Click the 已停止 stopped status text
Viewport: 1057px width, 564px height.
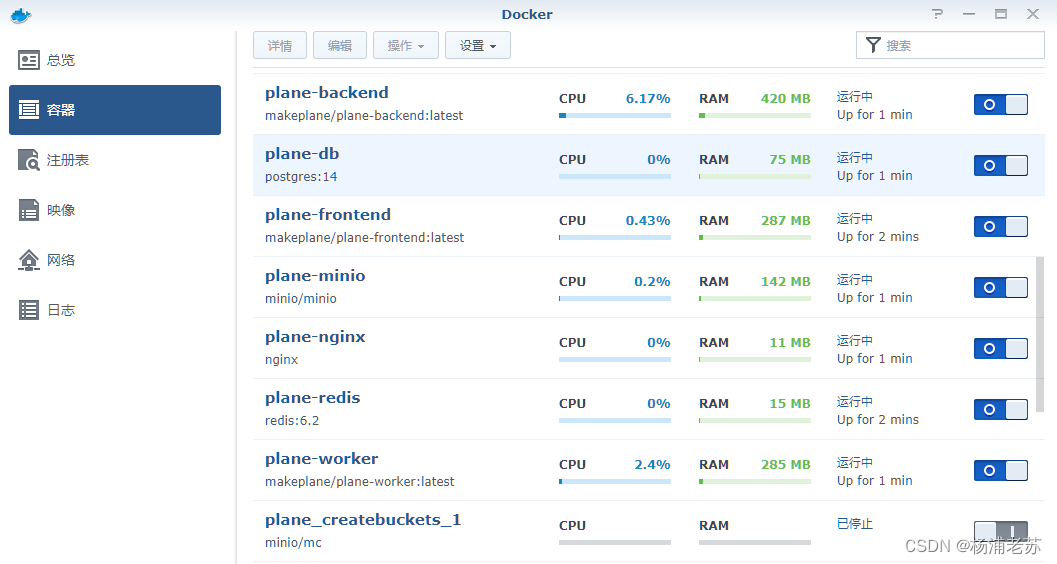tap(855, 524)
